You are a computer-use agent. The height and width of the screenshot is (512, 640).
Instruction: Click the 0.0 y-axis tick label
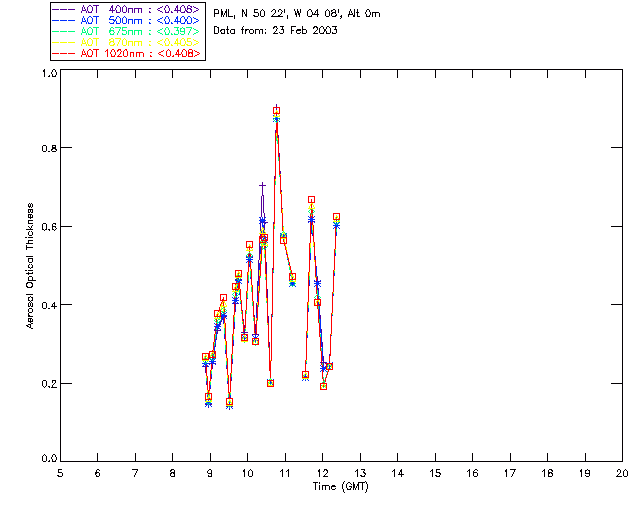[x=49, y=458]
